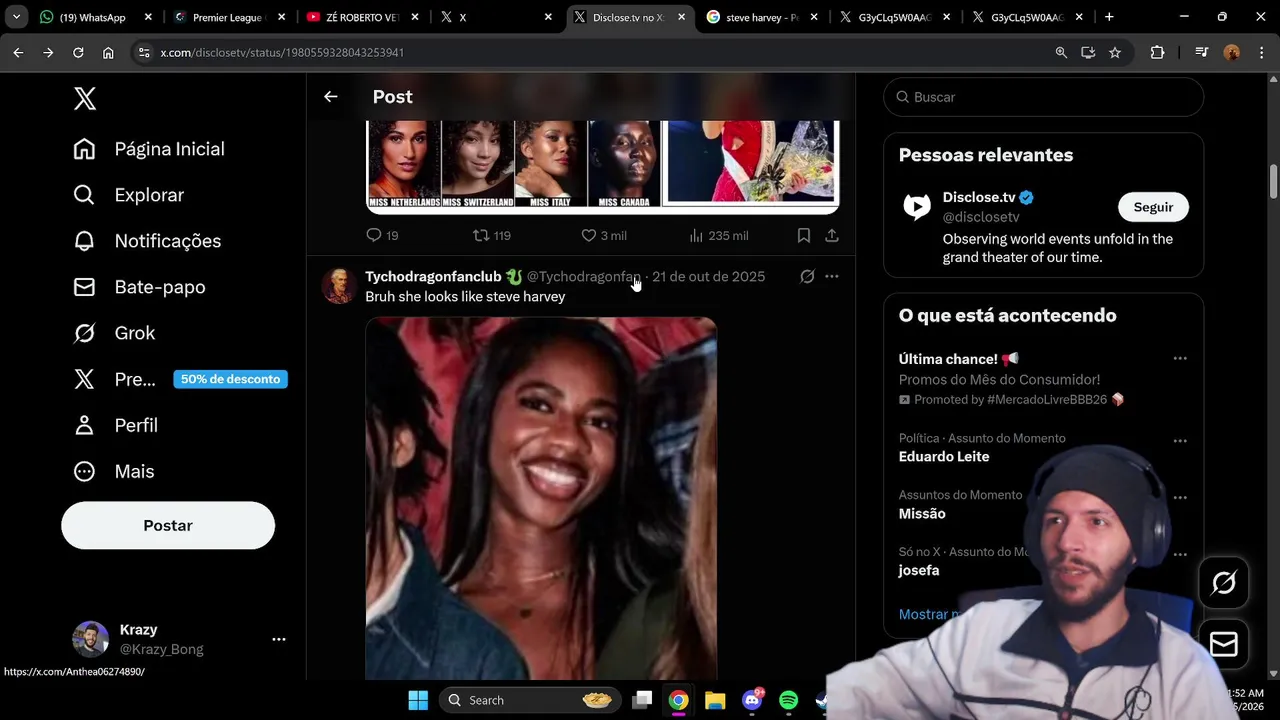Switch to the Premier League tab
The image size is (1280, 720).
229,17
